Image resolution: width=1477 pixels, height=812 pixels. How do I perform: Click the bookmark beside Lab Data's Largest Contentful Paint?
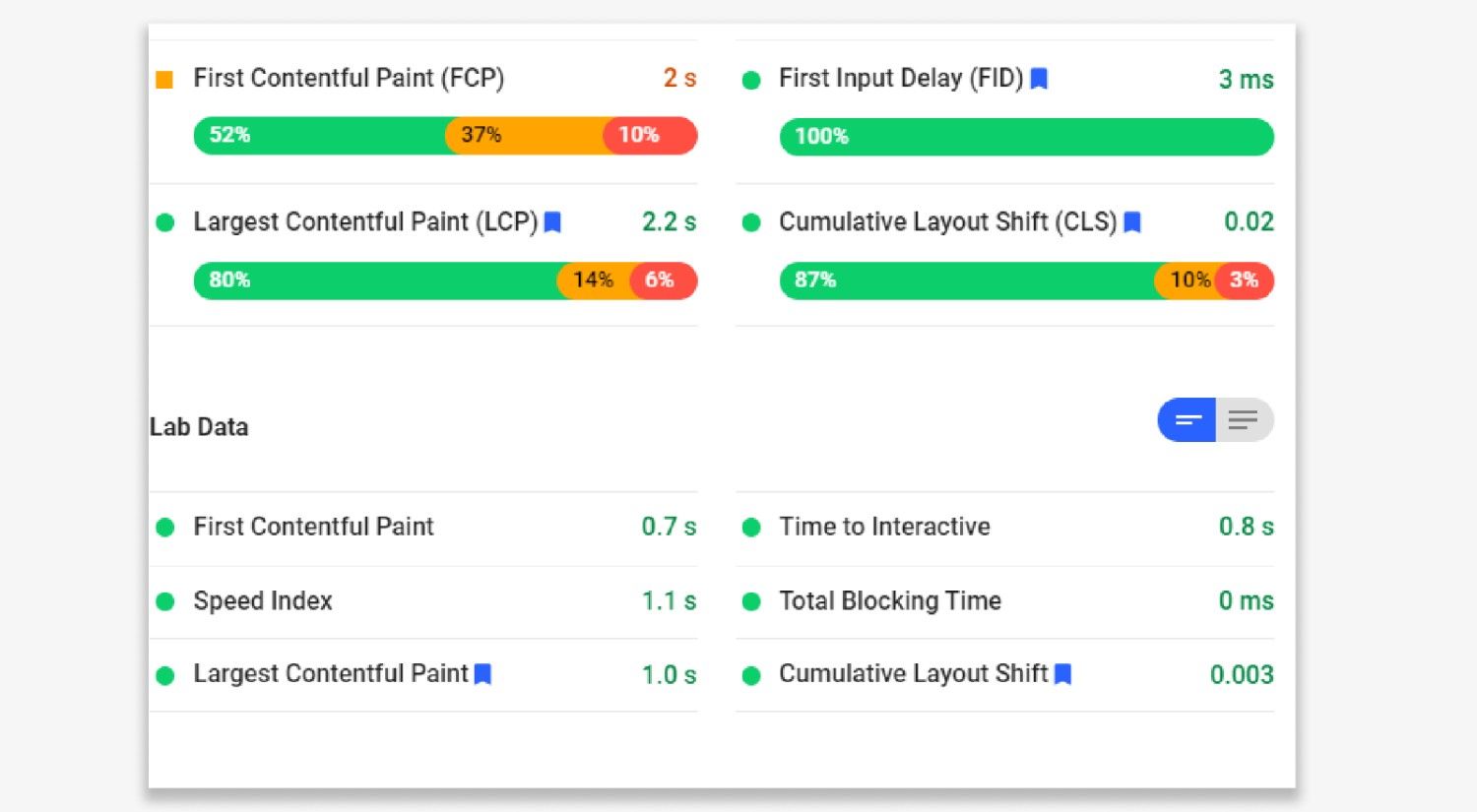(482, 674)
